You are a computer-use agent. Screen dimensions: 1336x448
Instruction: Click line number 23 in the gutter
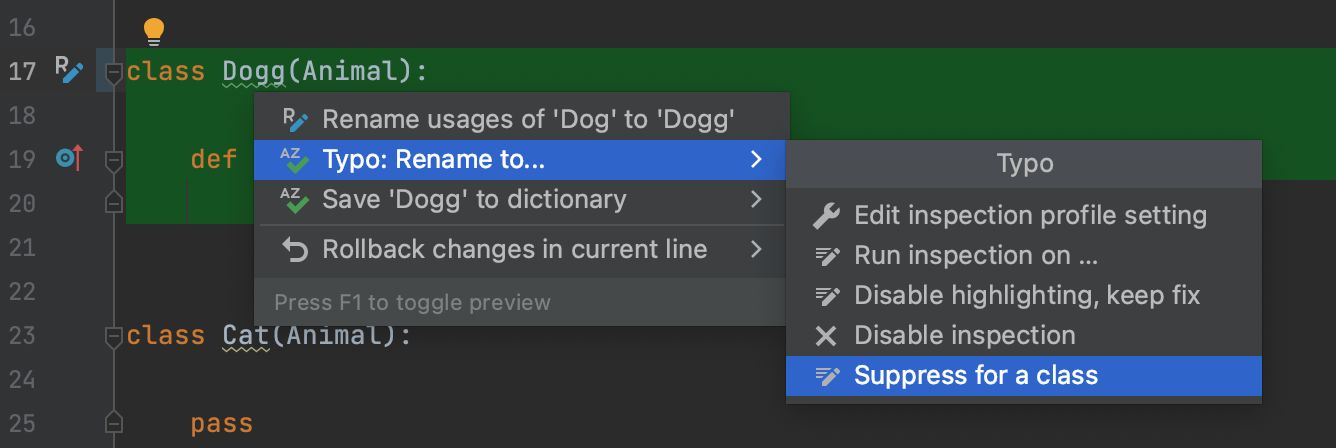(22, 335)
